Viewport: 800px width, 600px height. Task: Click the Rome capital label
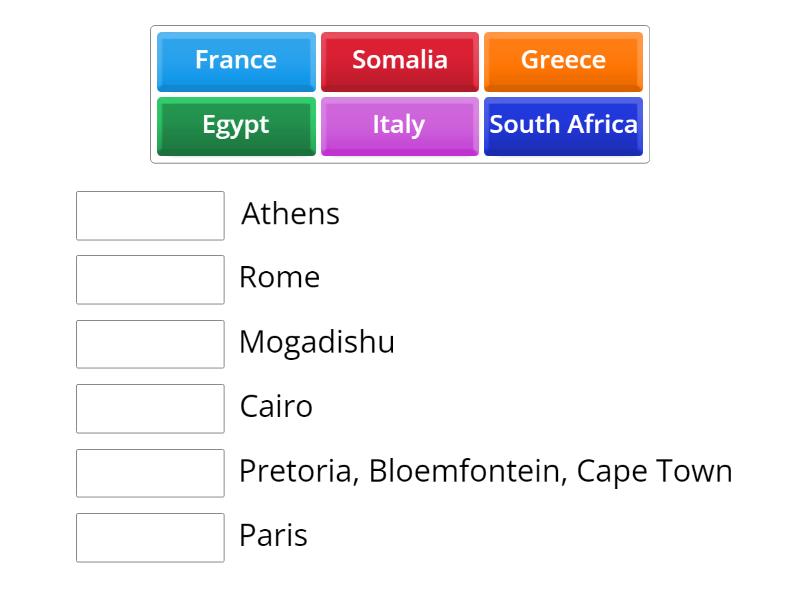(x=279, y=277)
